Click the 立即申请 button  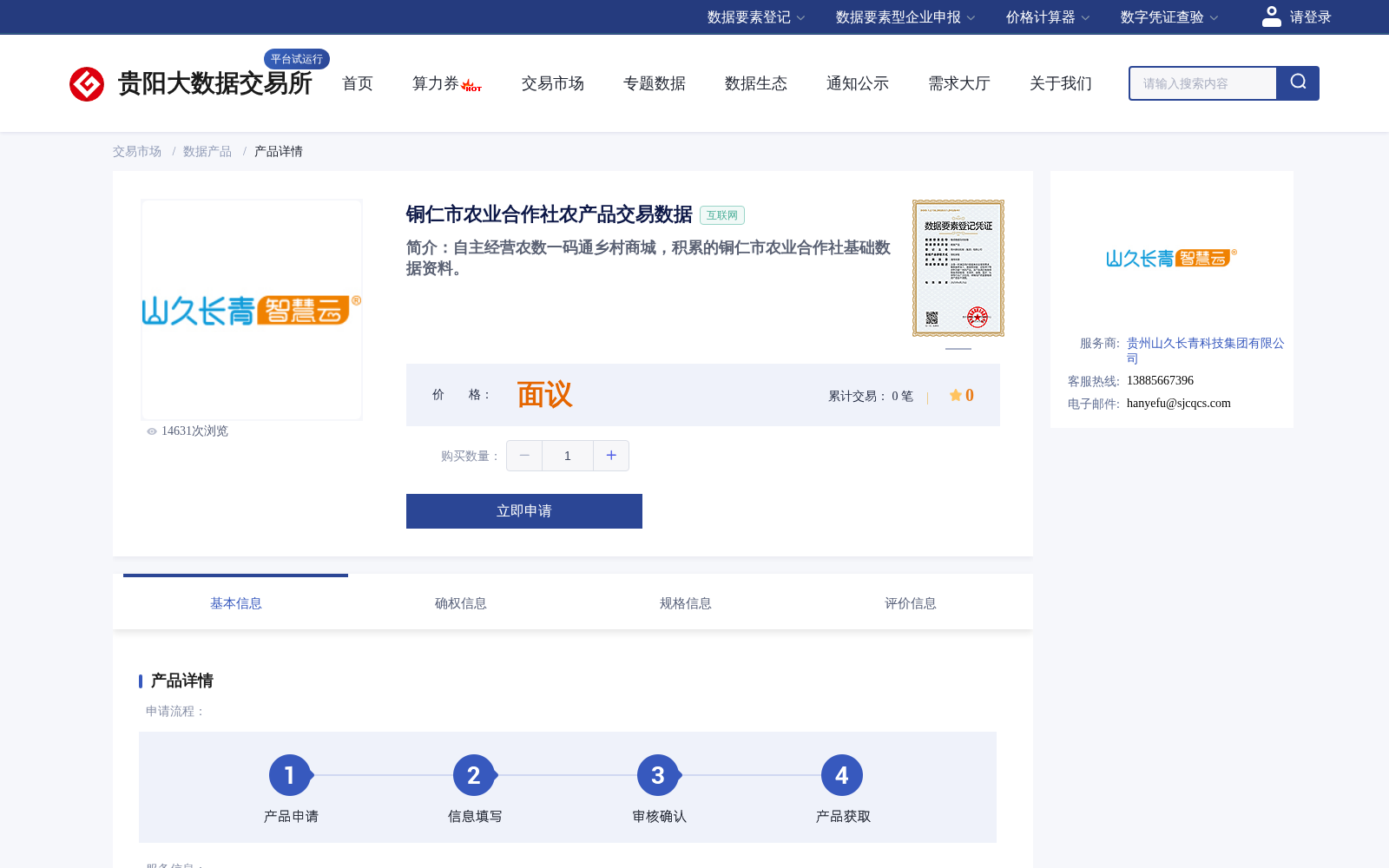tap(524, 511)
